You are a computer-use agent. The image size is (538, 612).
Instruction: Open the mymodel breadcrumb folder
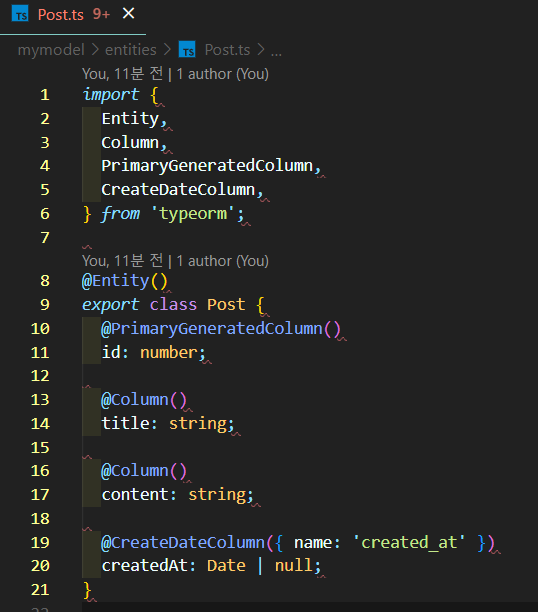click(x=51, y=50)
